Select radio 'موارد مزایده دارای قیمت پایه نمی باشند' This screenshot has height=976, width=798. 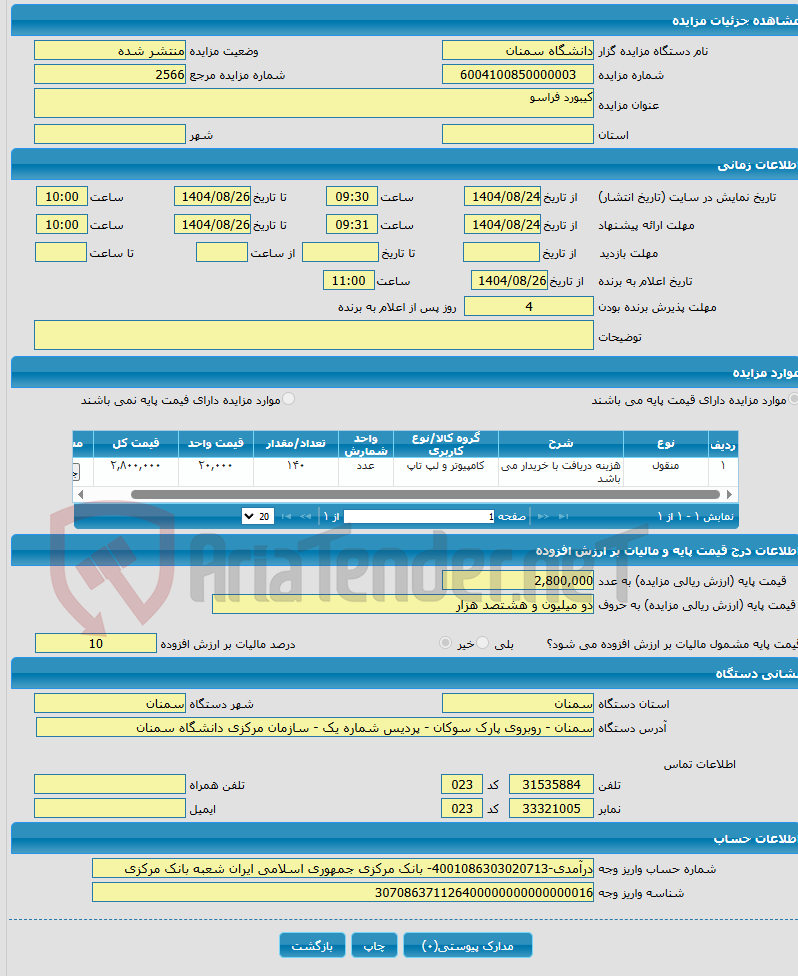point(288,399)
